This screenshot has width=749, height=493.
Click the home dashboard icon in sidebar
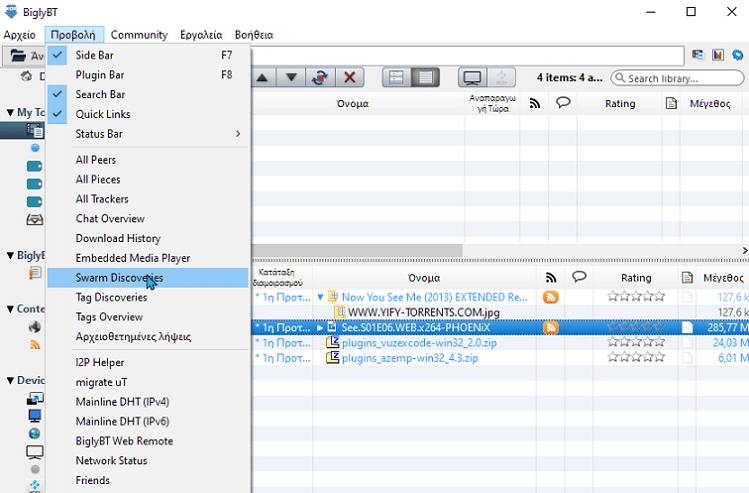click(x=27, y=76)
